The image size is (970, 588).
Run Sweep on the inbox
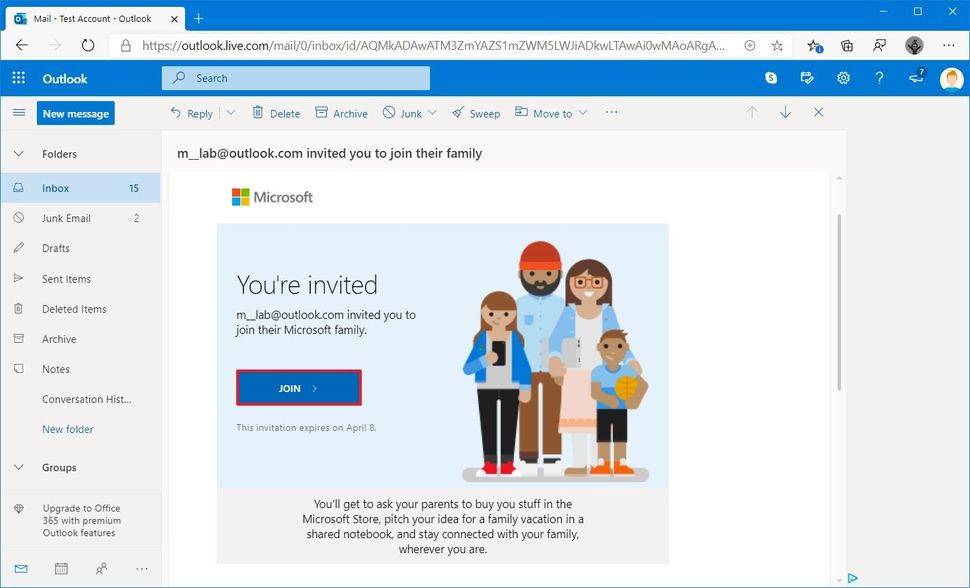[x=476, y=113]
